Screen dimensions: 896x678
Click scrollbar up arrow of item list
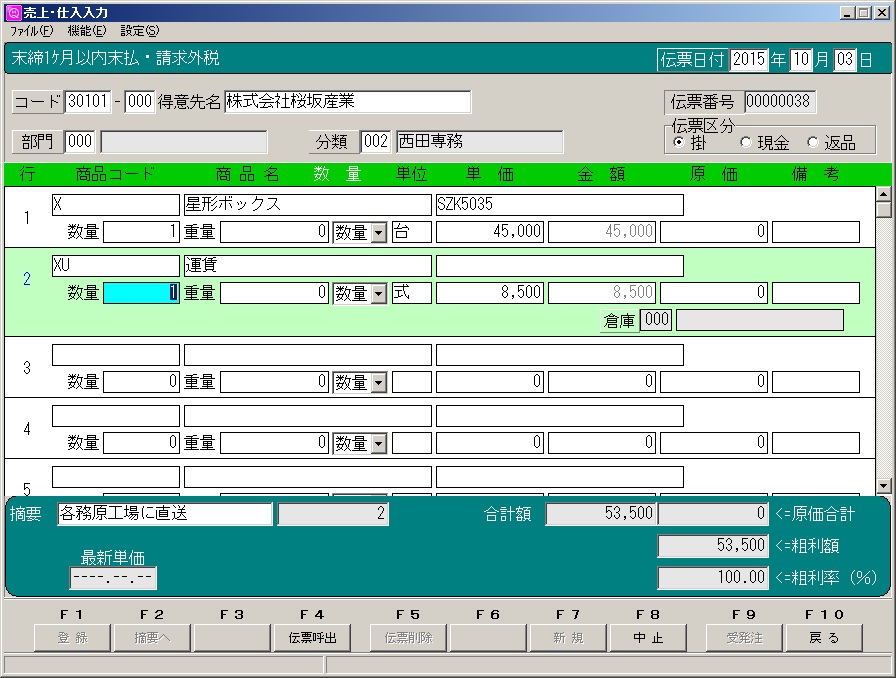(x=884, y=194)
